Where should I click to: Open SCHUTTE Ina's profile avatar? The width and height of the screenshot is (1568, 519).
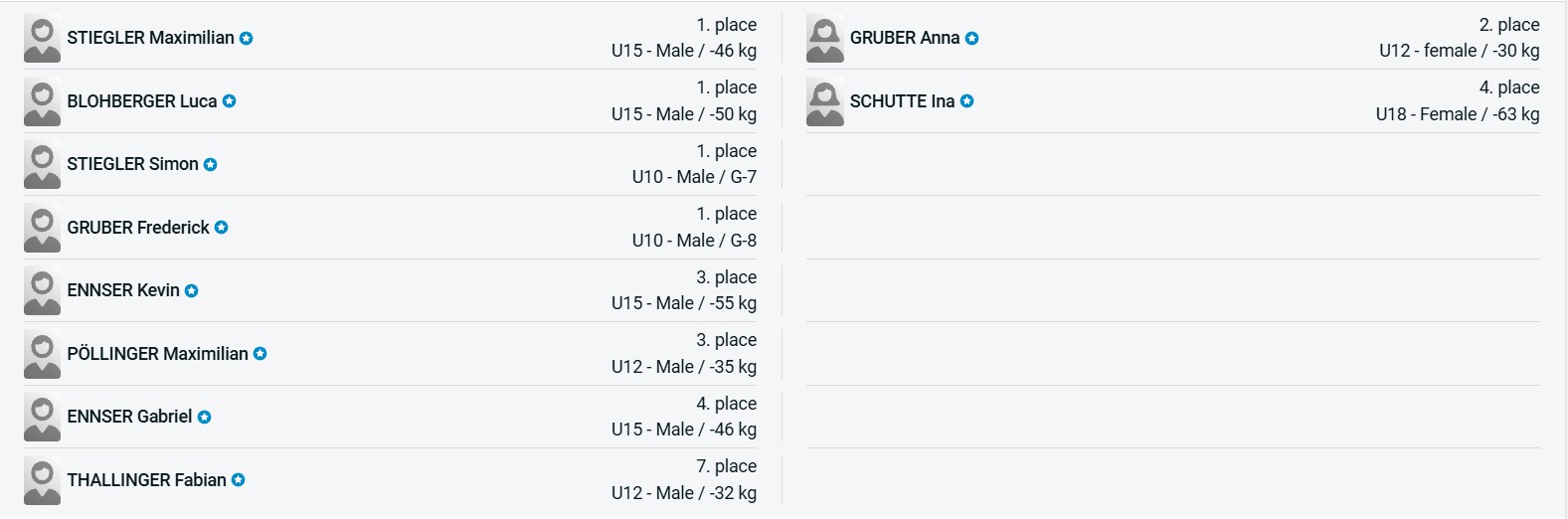(x=825, y=101)
